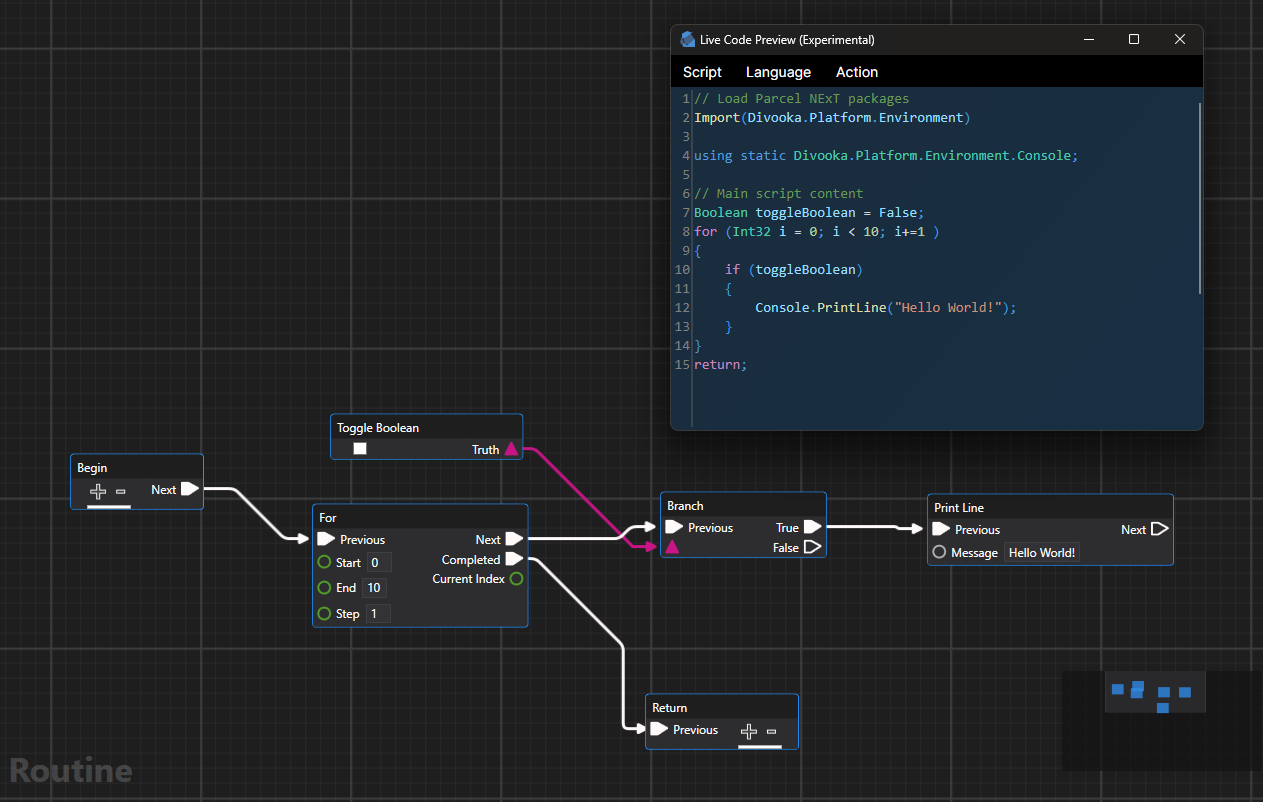
Task: Select the For node title
Action: [x=328, y=517]
